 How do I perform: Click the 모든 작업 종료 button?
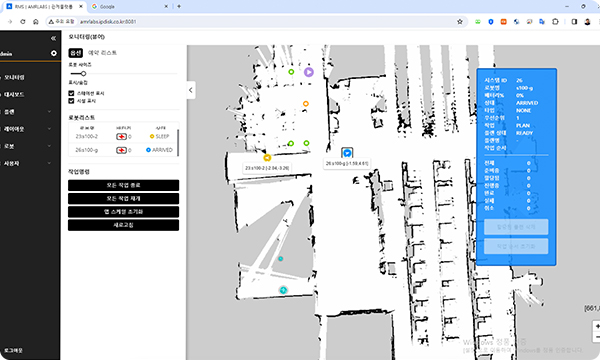[x=123, y=185]
